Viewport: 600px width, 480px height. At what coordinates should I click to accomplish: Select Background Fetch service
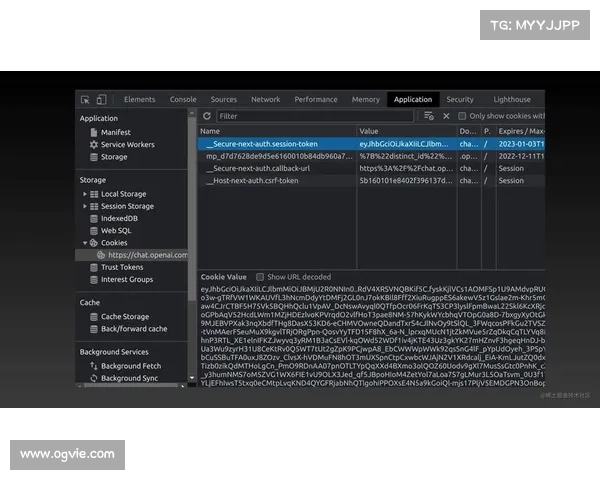131,366
